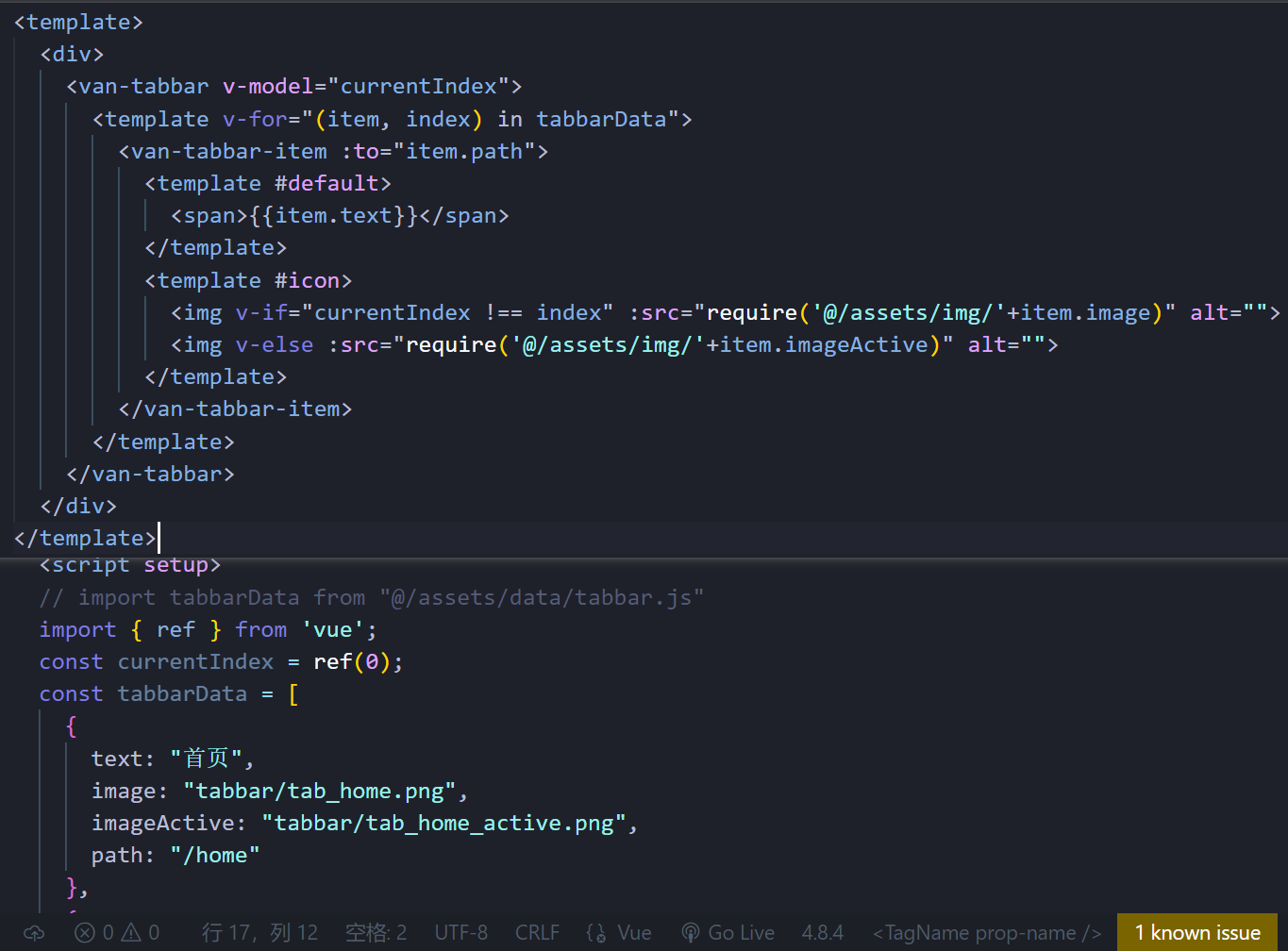This screenshot has height=951, width=1288.
Task: Click the template #default line
Action: 268,183
